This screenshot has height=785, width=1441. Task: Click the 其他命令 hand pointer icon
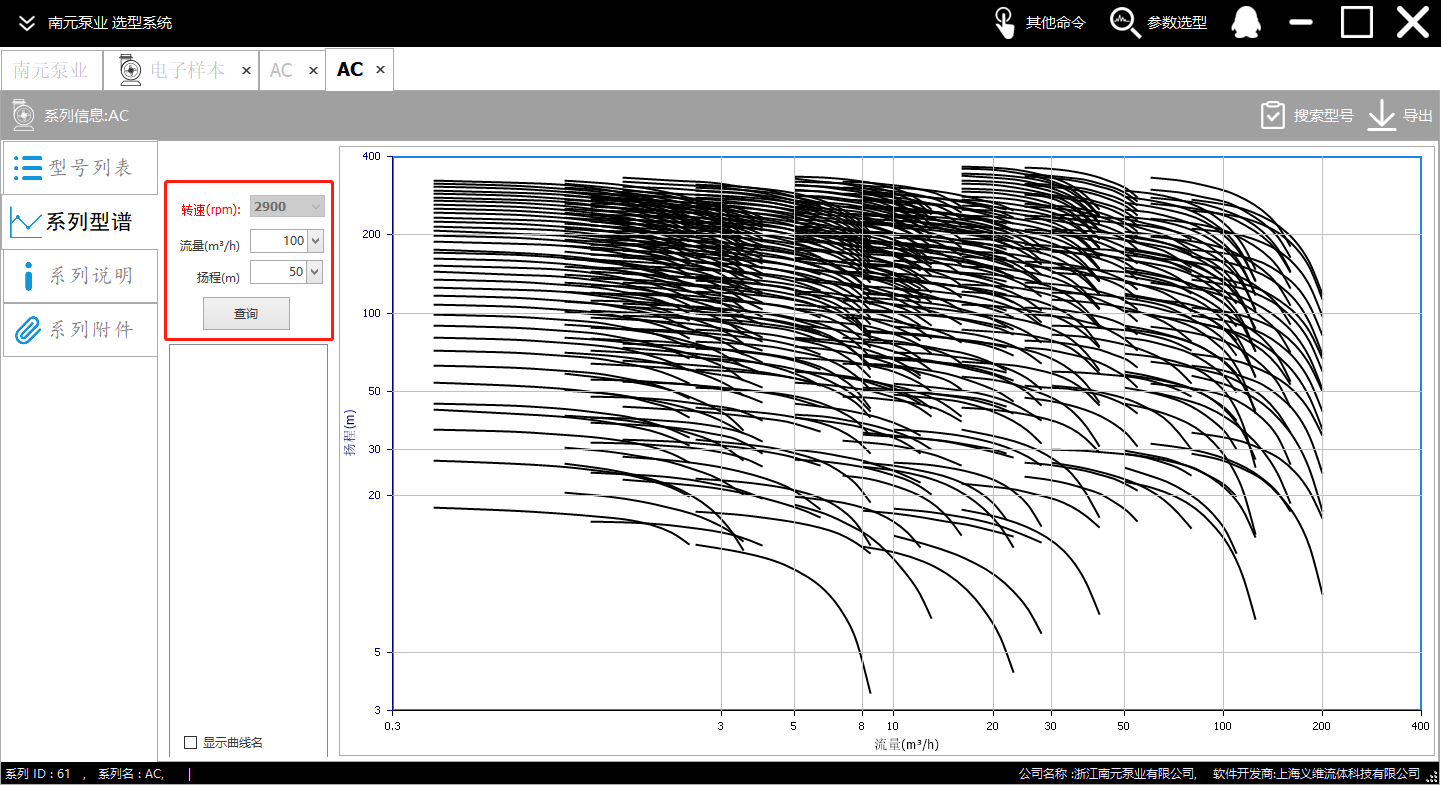1004,22
